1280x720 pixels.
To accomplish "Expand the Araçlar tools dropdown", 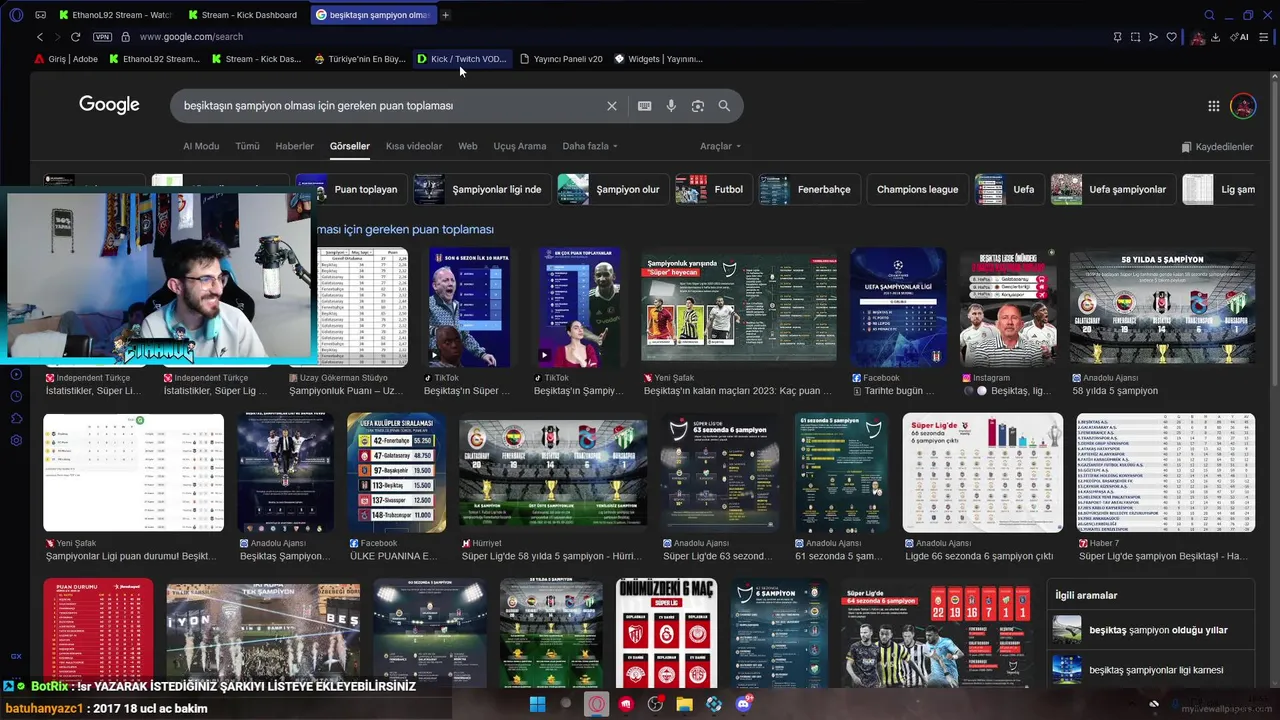I will coord(720,146).
